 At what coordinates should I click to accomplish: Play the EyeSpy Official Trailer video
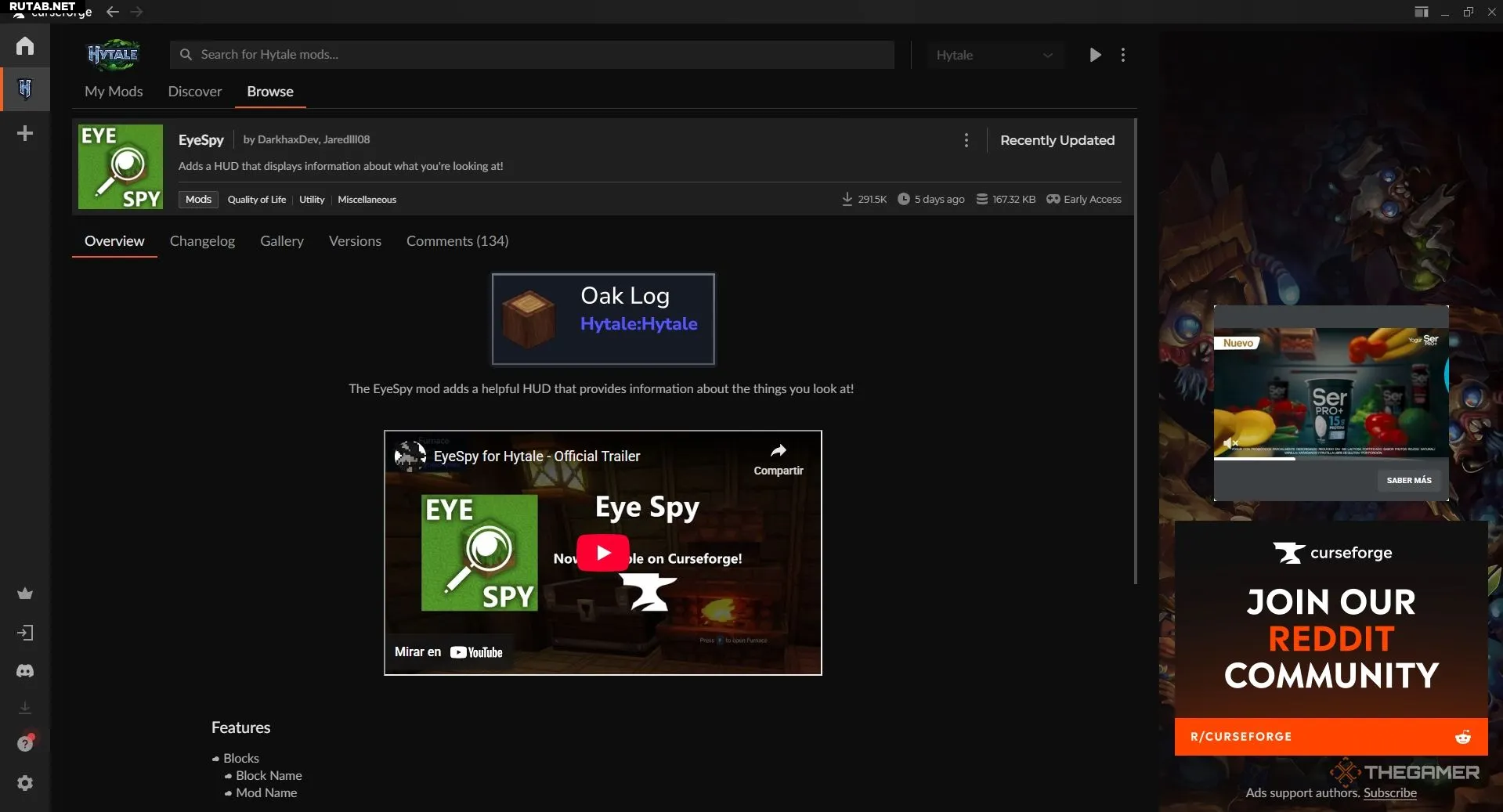click(x=602, y=553)
